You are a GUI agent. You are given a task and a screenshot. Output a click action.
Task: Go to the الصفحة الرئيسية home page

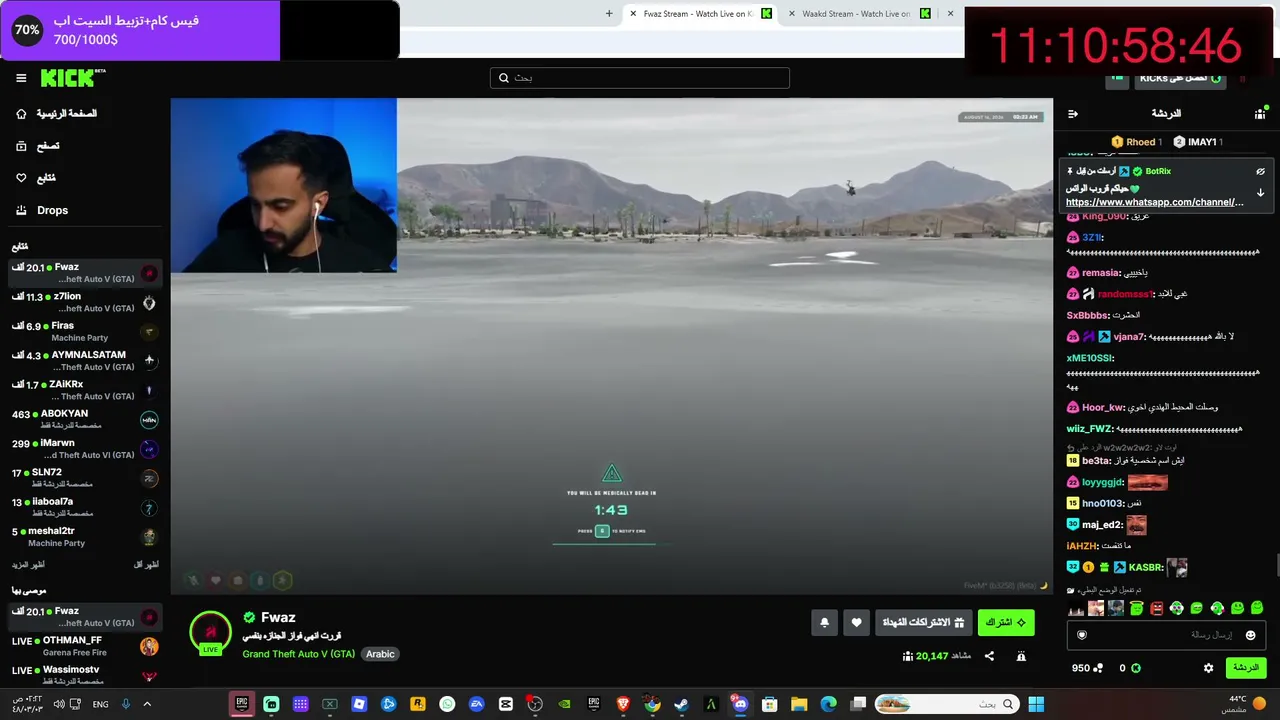coord(57,114)
